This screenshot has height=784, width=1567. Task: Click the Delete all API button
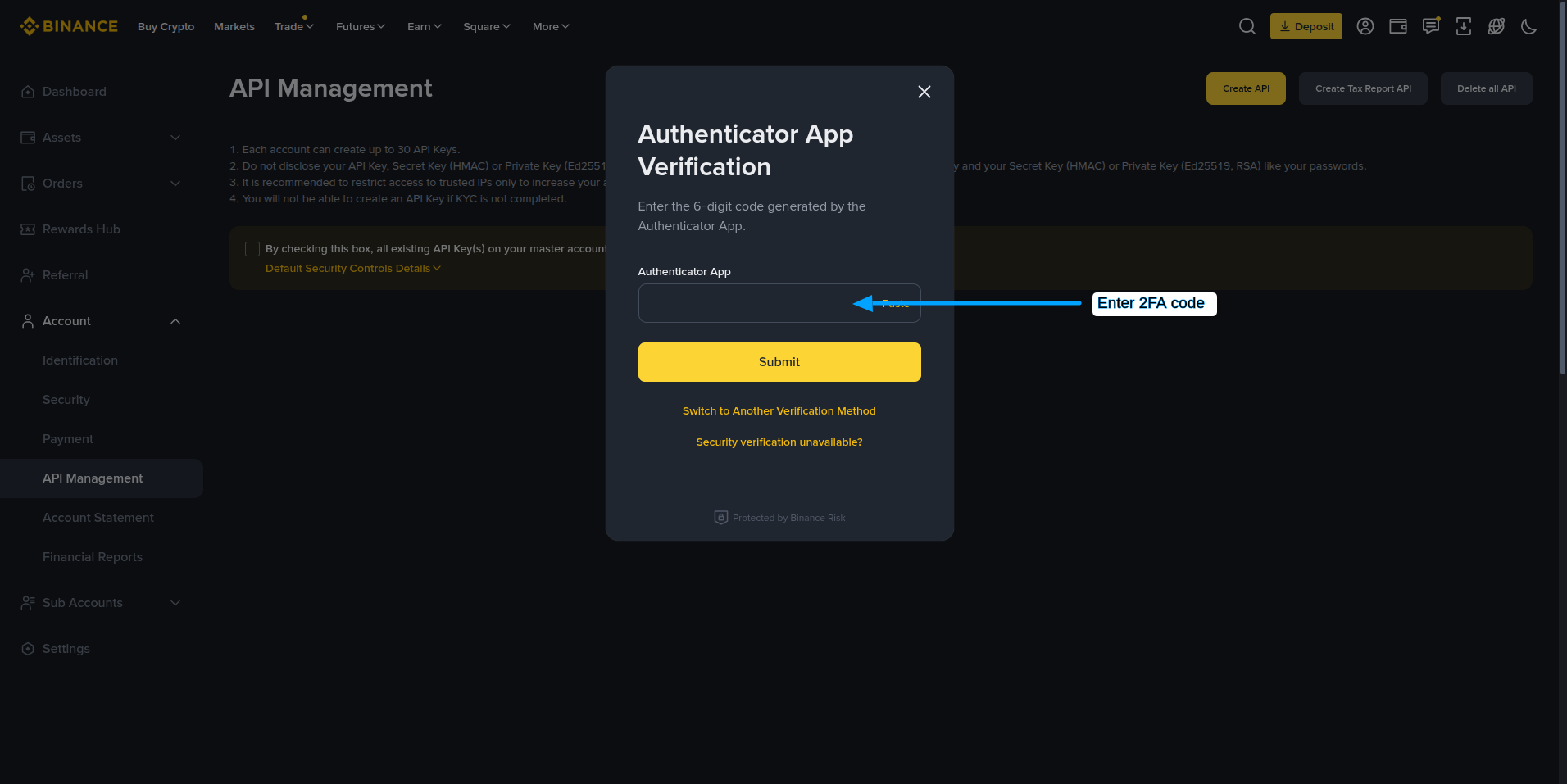1487,88
